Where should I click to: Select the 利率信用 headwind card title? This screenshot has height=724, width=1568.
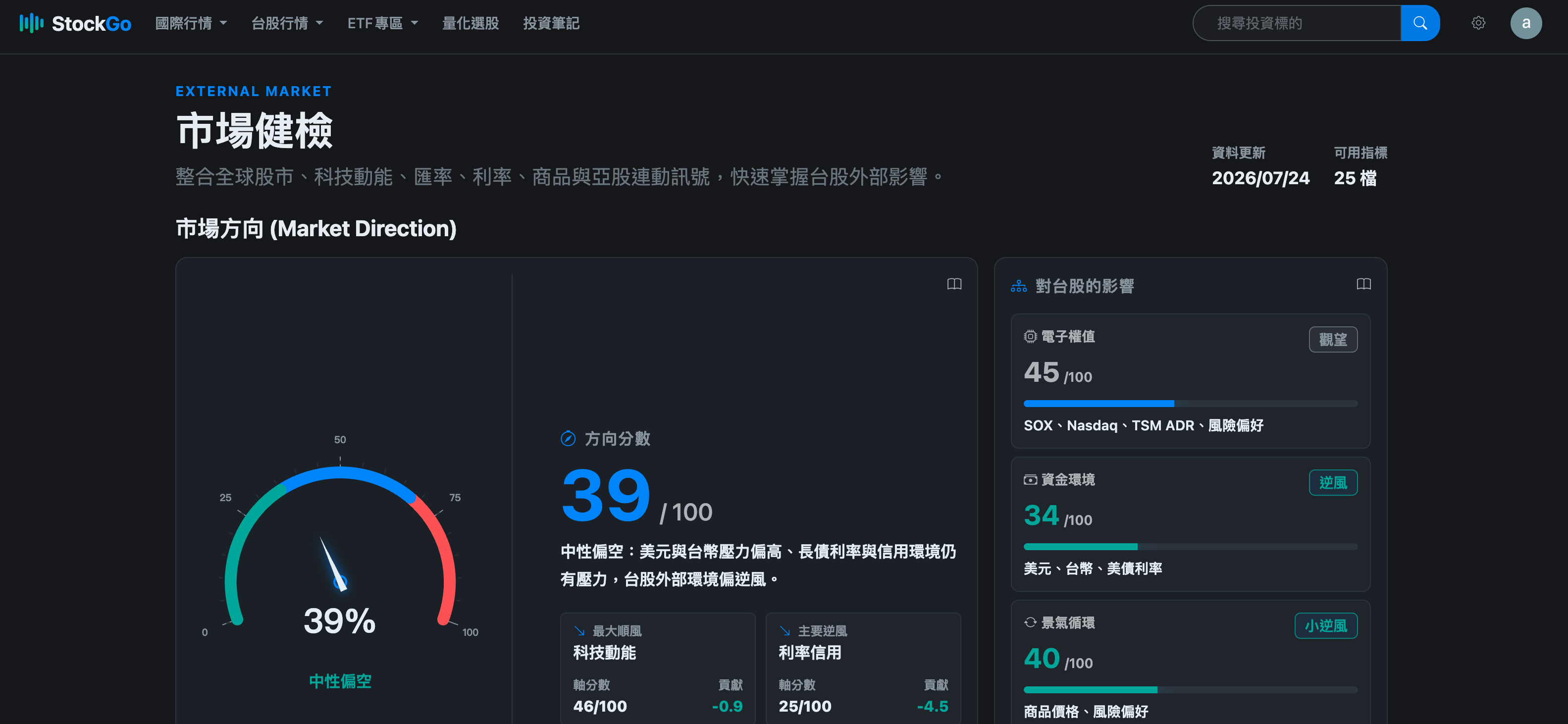point(810,653)
